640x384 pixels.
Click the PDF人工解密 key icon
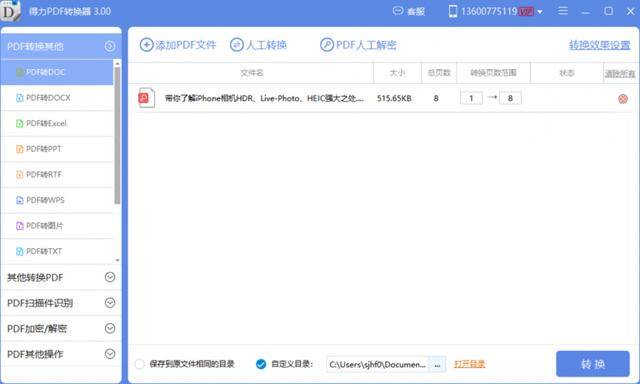click(x=327, y=45)
